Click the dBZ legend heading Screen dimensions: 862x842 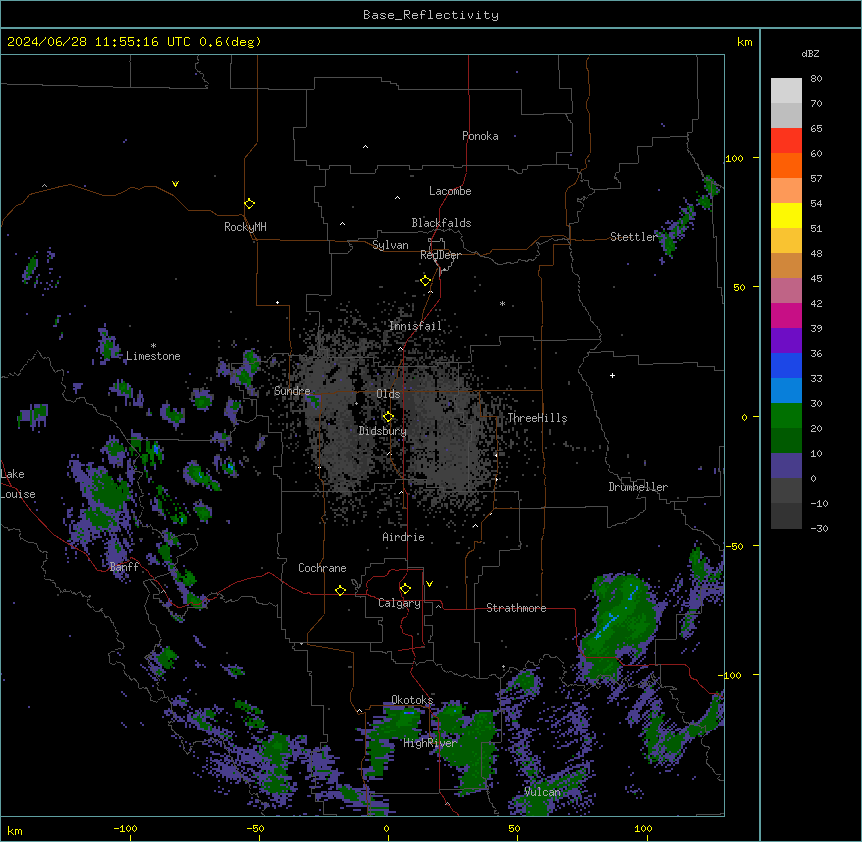[x=810, y=54]
